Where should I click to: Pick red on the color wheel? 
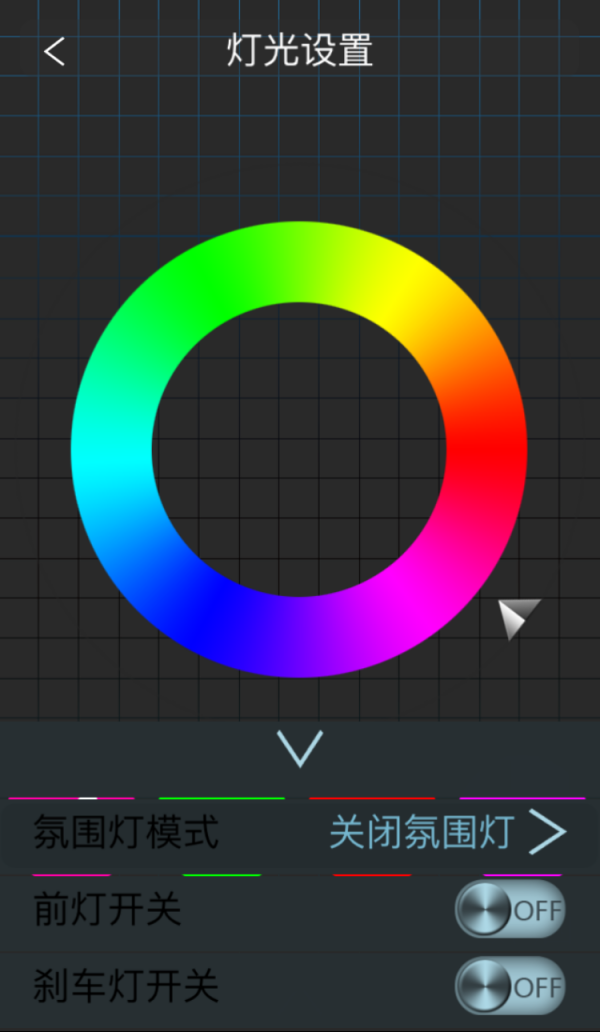(487, 449)
